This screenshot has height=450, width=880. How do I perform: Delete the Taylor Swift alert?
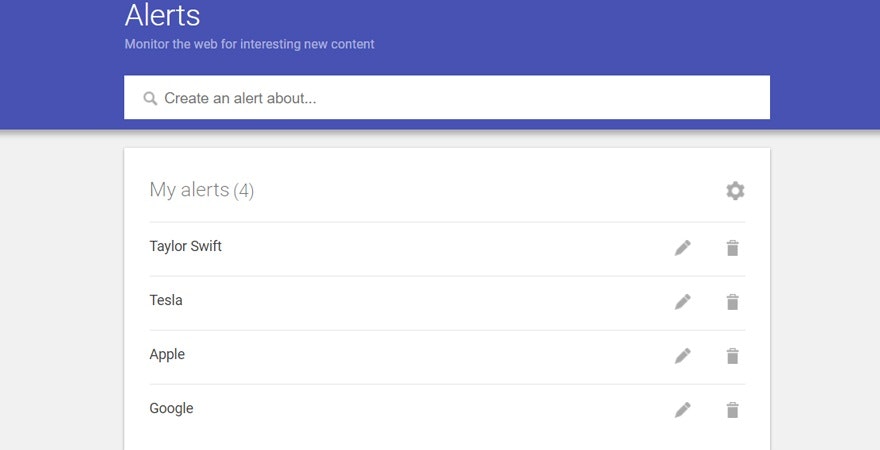click(732, 248)
